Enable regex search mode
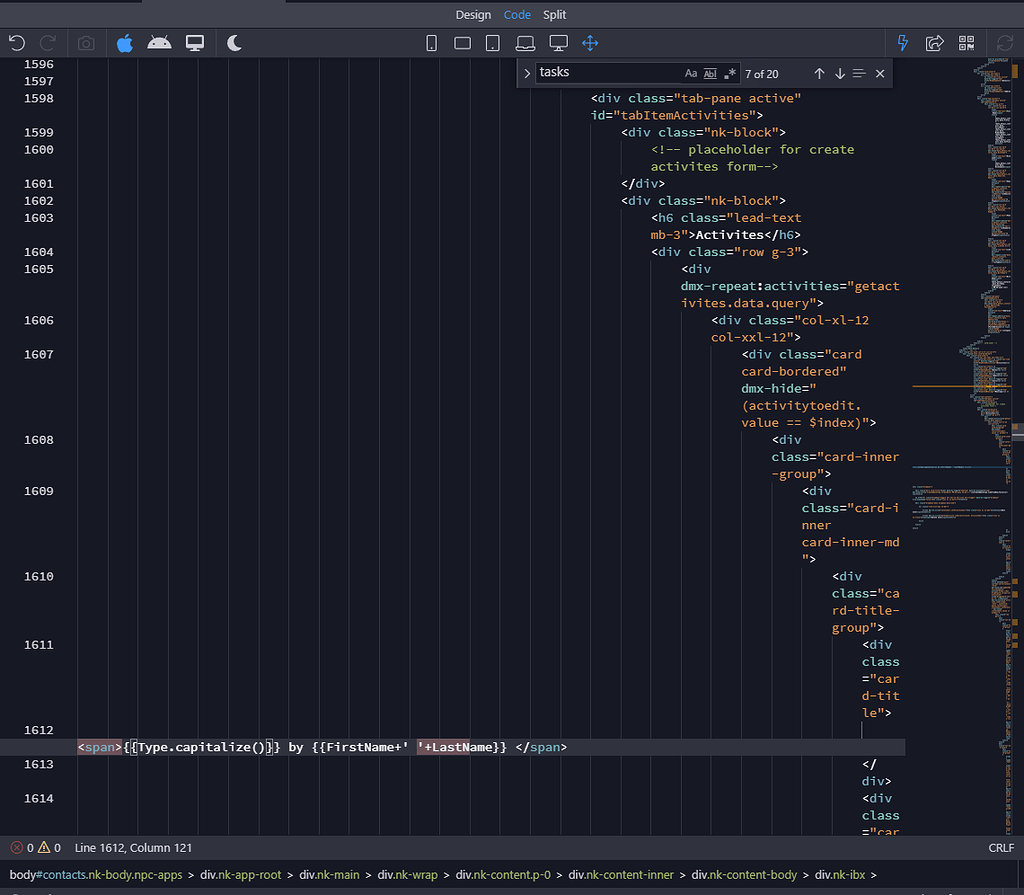This screenshot has width=1024, height=895. [x=729, y=72]
